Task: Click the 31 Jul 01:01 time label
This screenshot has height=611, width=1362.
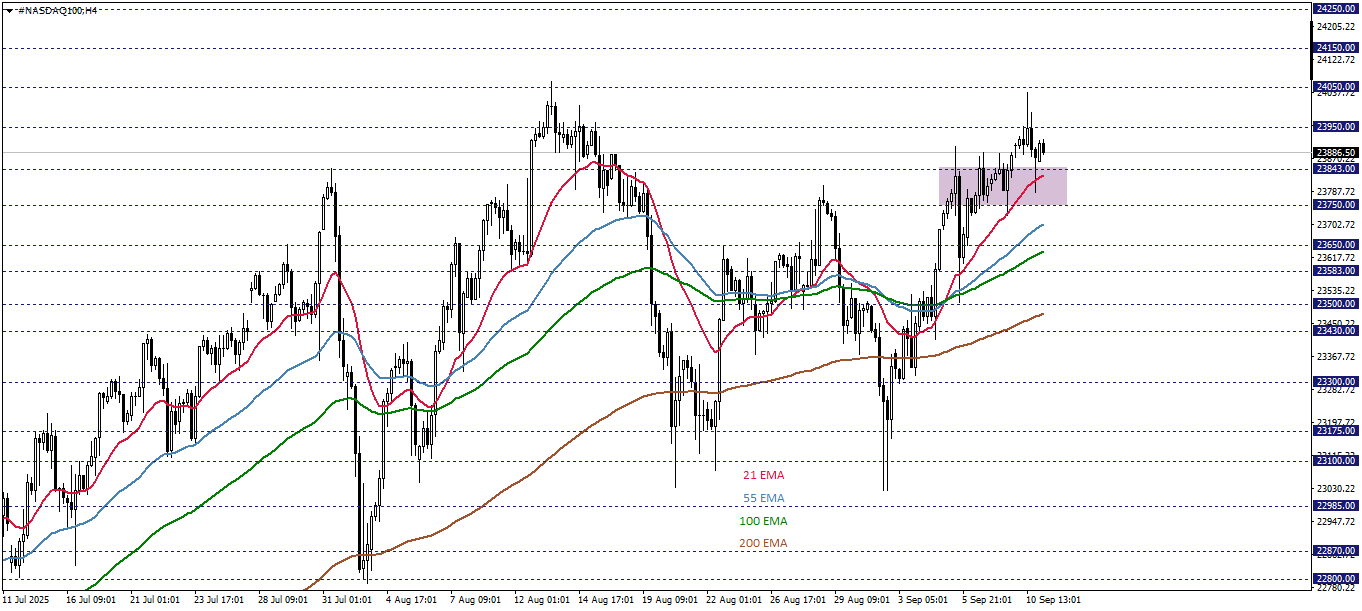Action: pos(347,600)
